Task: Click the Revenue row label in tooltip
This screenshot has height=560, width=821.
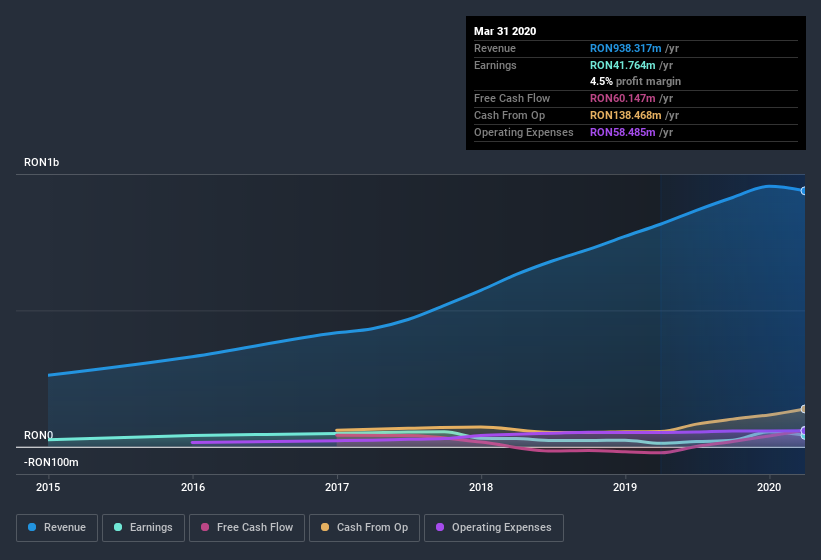Action: [x=495, y=48]
